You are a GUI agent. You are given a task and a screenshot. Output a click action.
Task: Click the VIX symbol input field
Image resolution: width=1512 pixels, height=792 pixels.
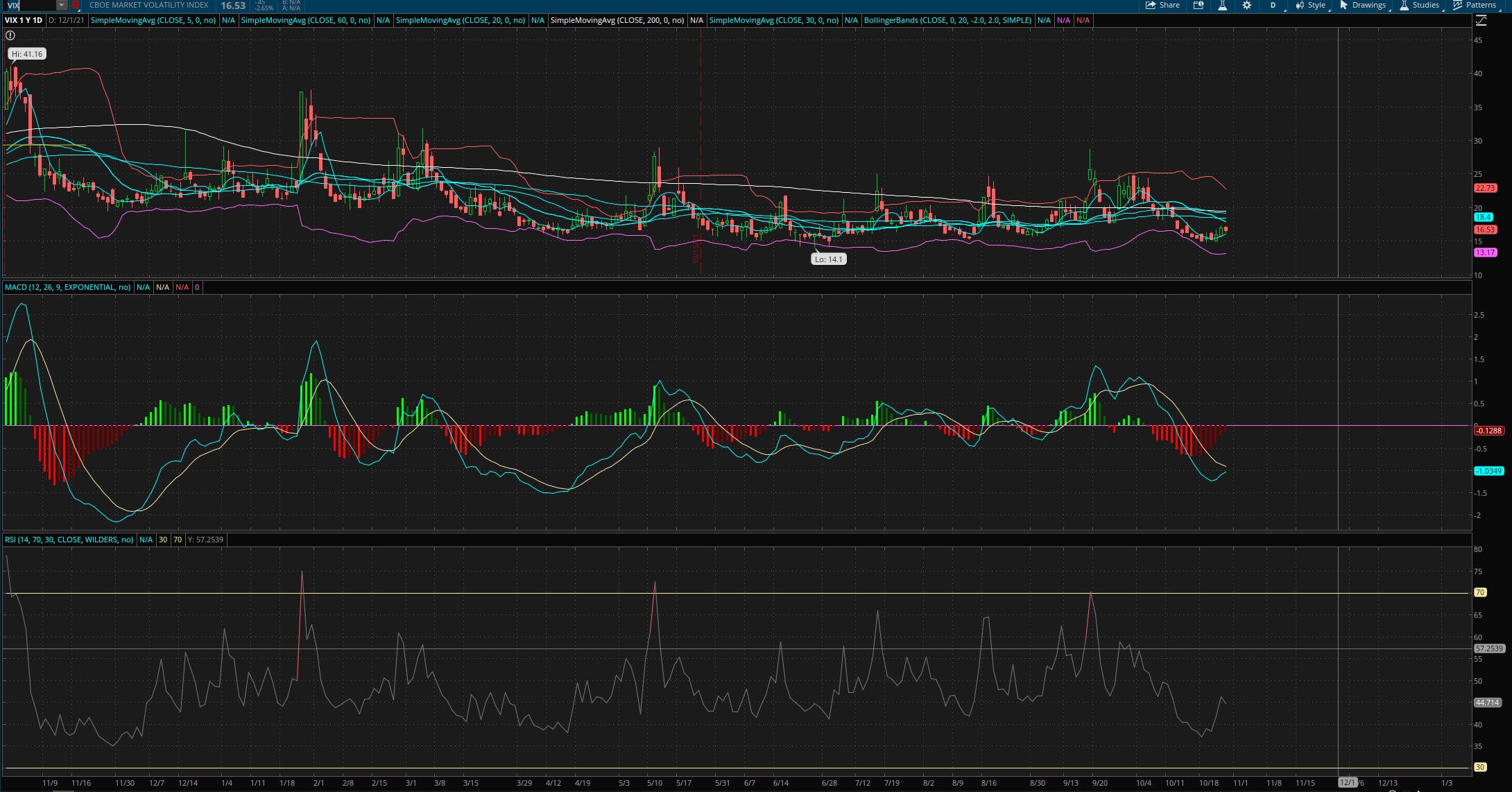(x=31, y=6)
